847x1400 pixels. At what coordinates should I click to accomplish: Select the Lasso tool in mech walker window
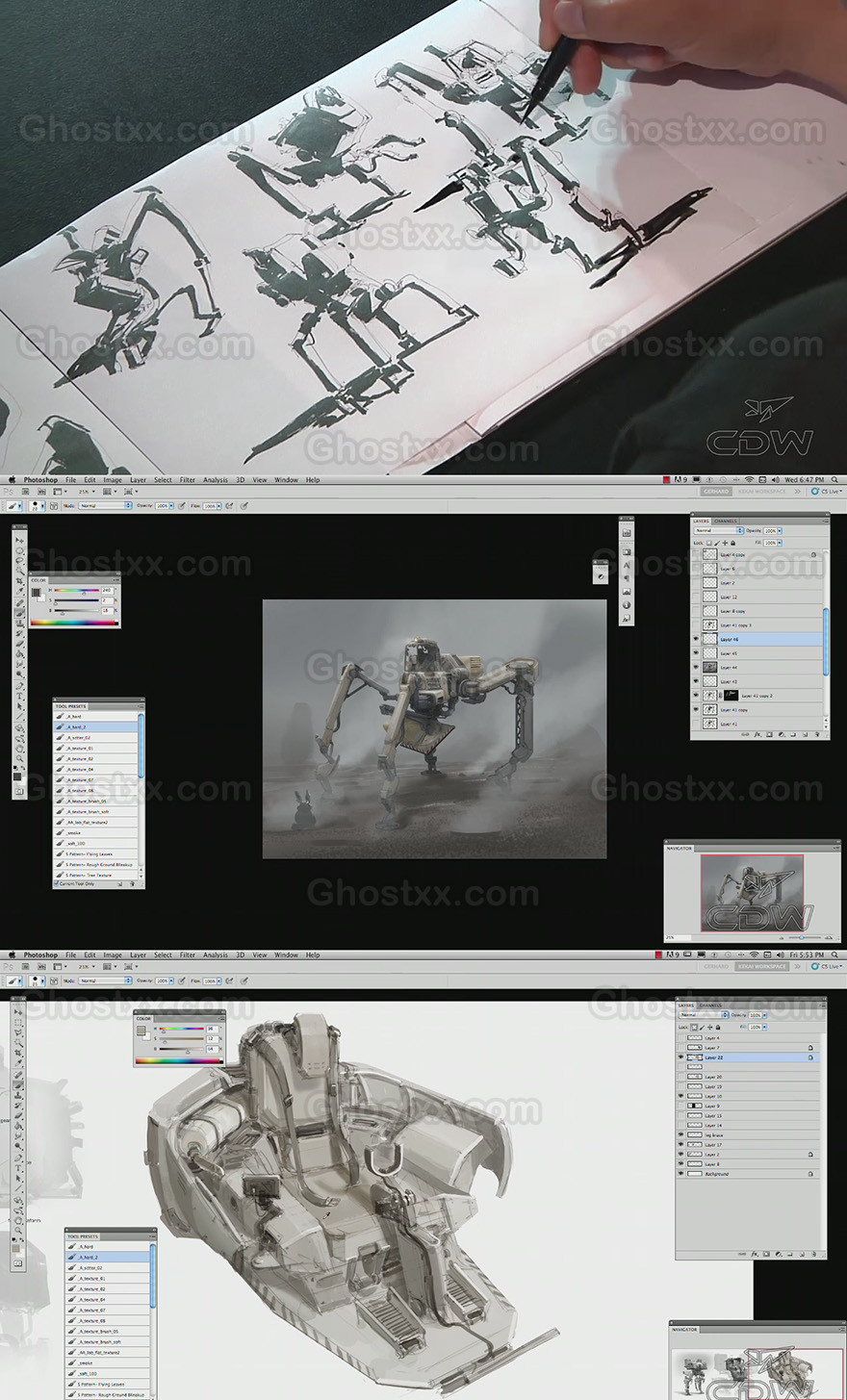[x=19, y=560]
